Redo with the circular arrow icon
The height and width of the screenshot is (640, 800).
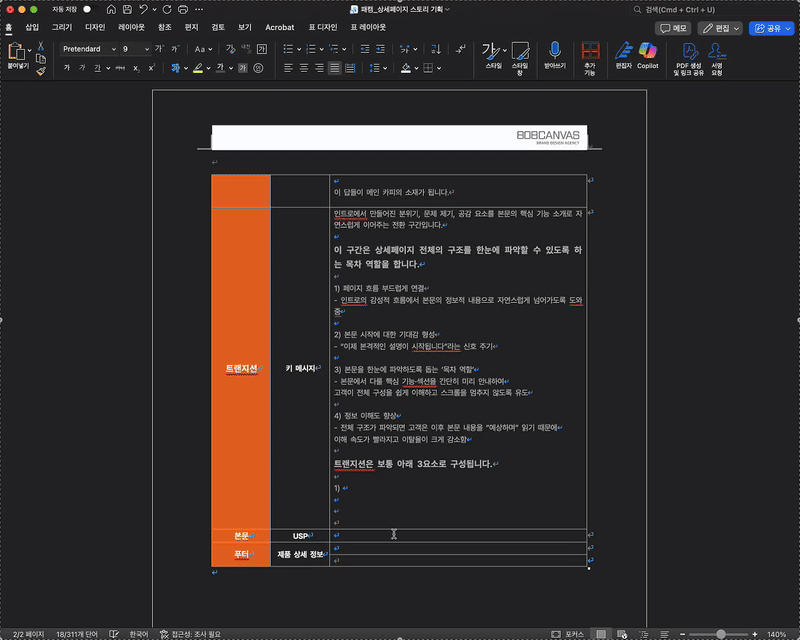click(167, 10)
